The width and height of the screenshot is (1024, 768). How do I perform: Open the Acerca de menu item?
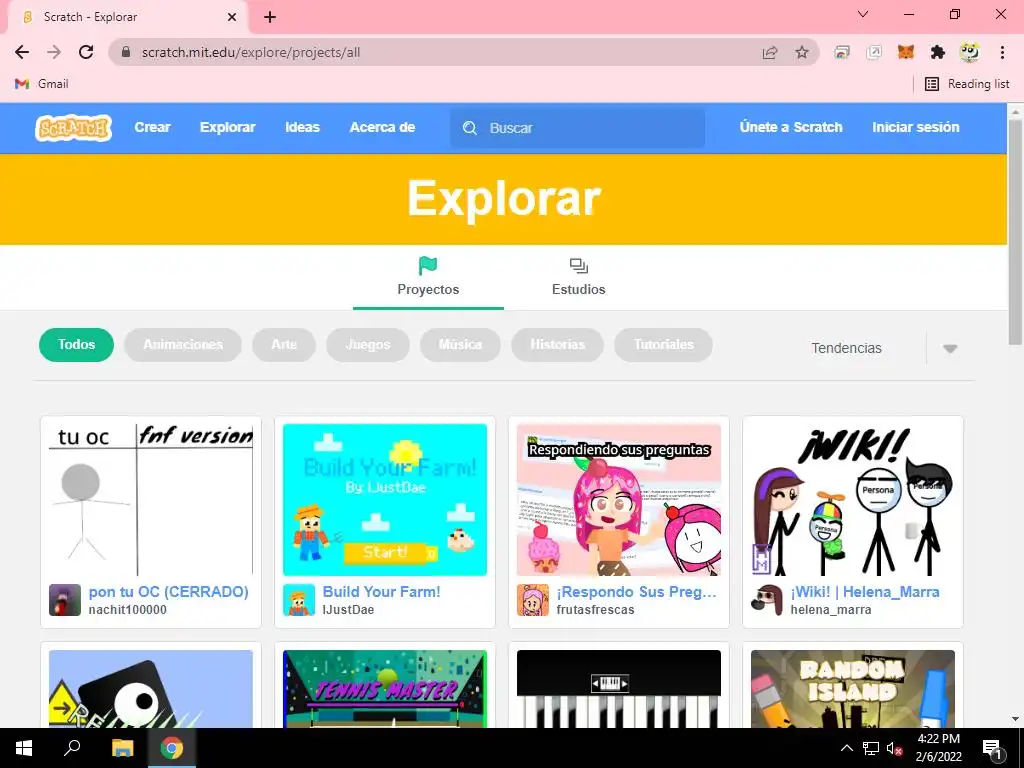[x=382, y=127]
